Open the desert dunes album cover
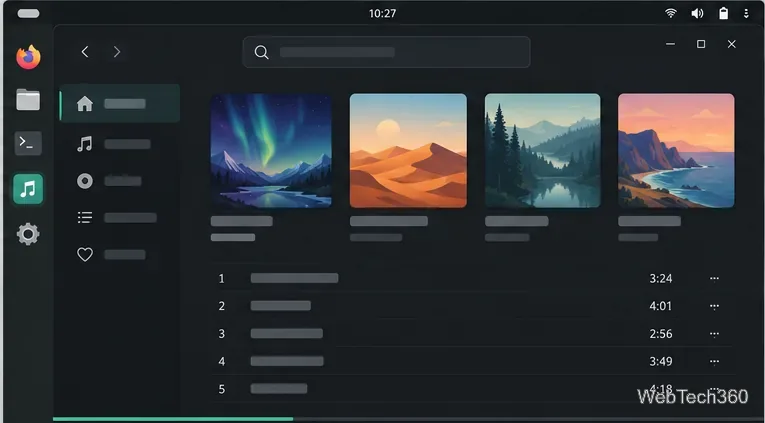 point(408,151)
